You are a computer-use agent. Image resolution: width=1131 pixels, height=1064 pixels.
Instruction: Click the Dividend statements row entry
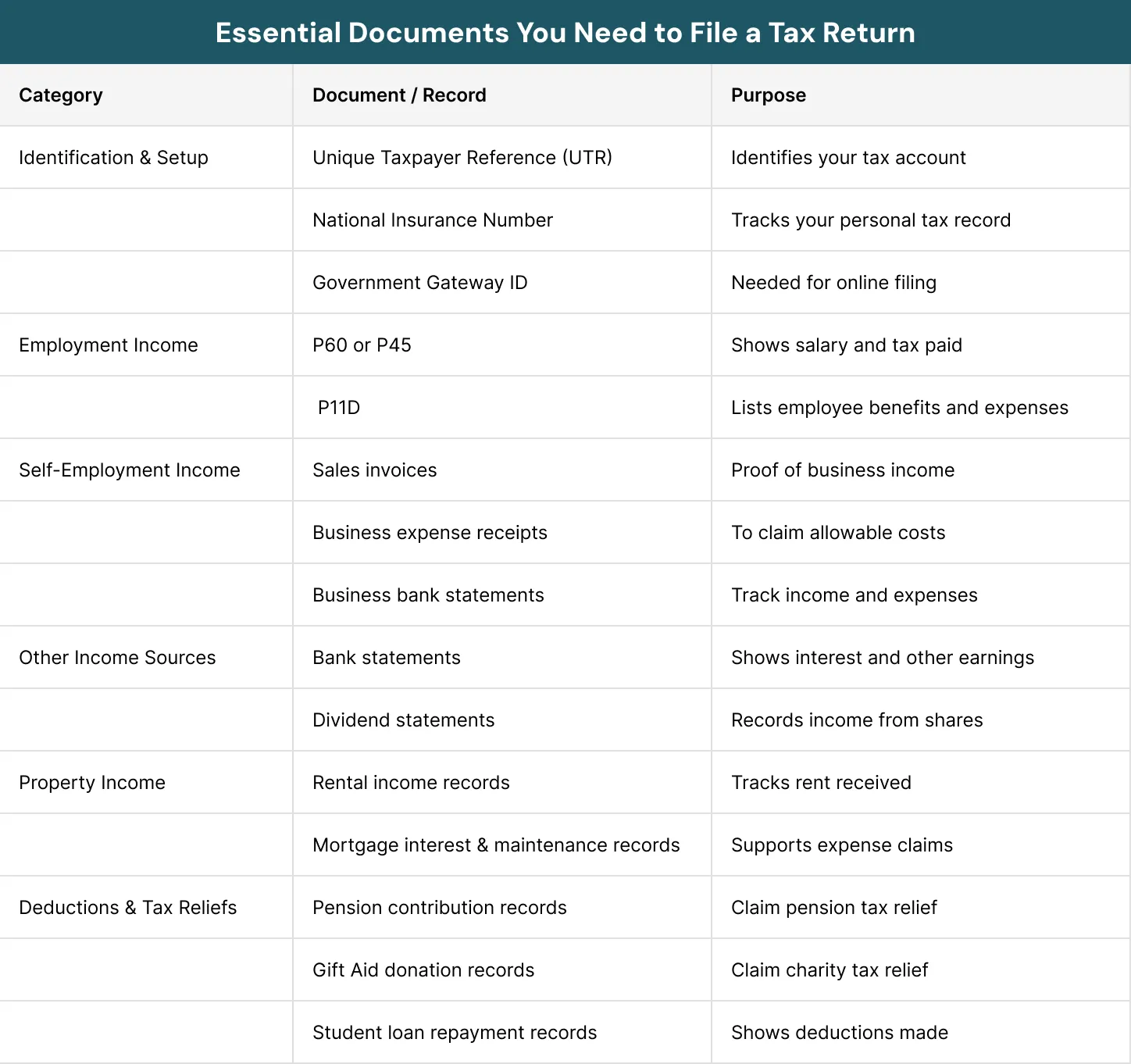[403, 719]
